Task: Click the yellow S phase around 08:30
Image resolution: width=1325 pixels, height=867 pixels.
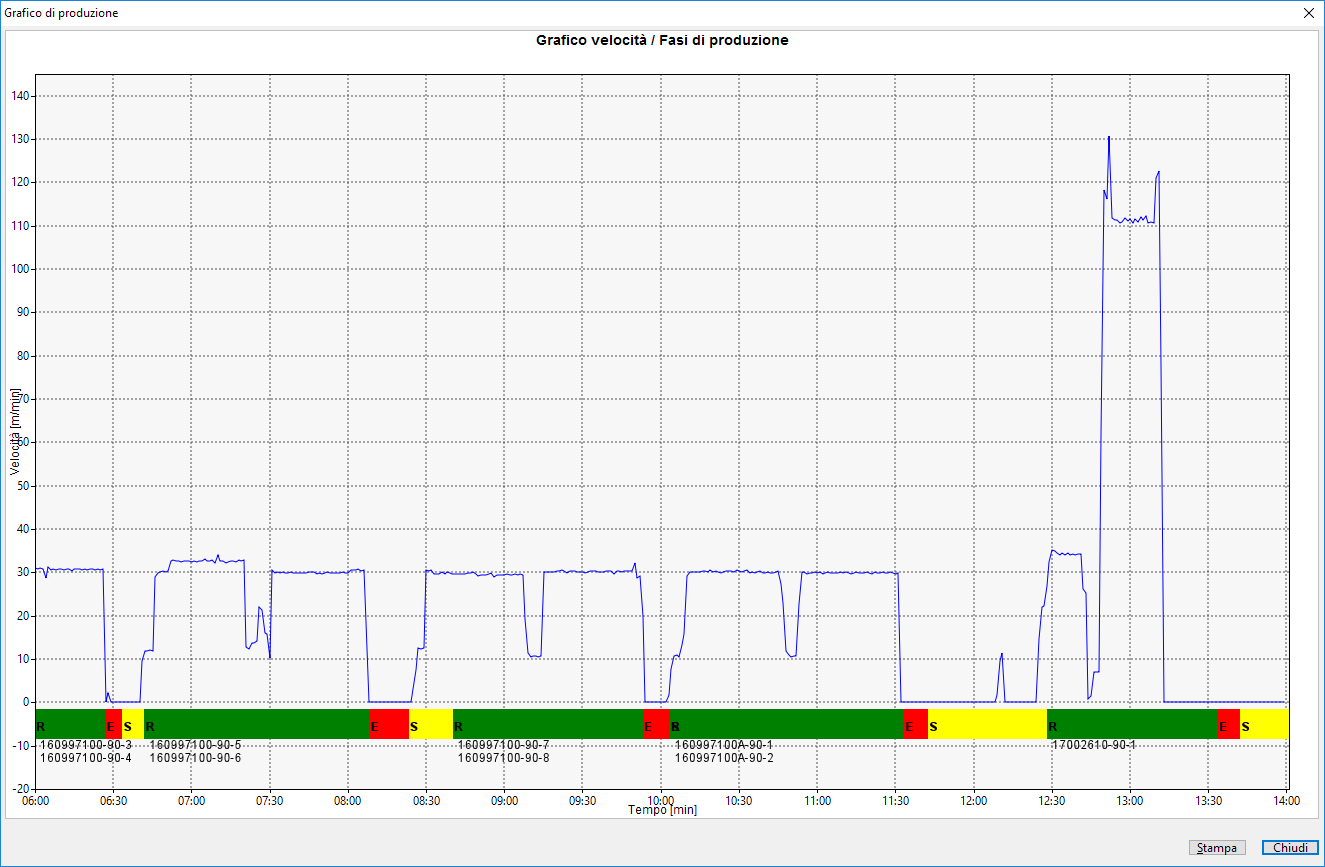Action: pyautogui.click(x=431, y=724)
